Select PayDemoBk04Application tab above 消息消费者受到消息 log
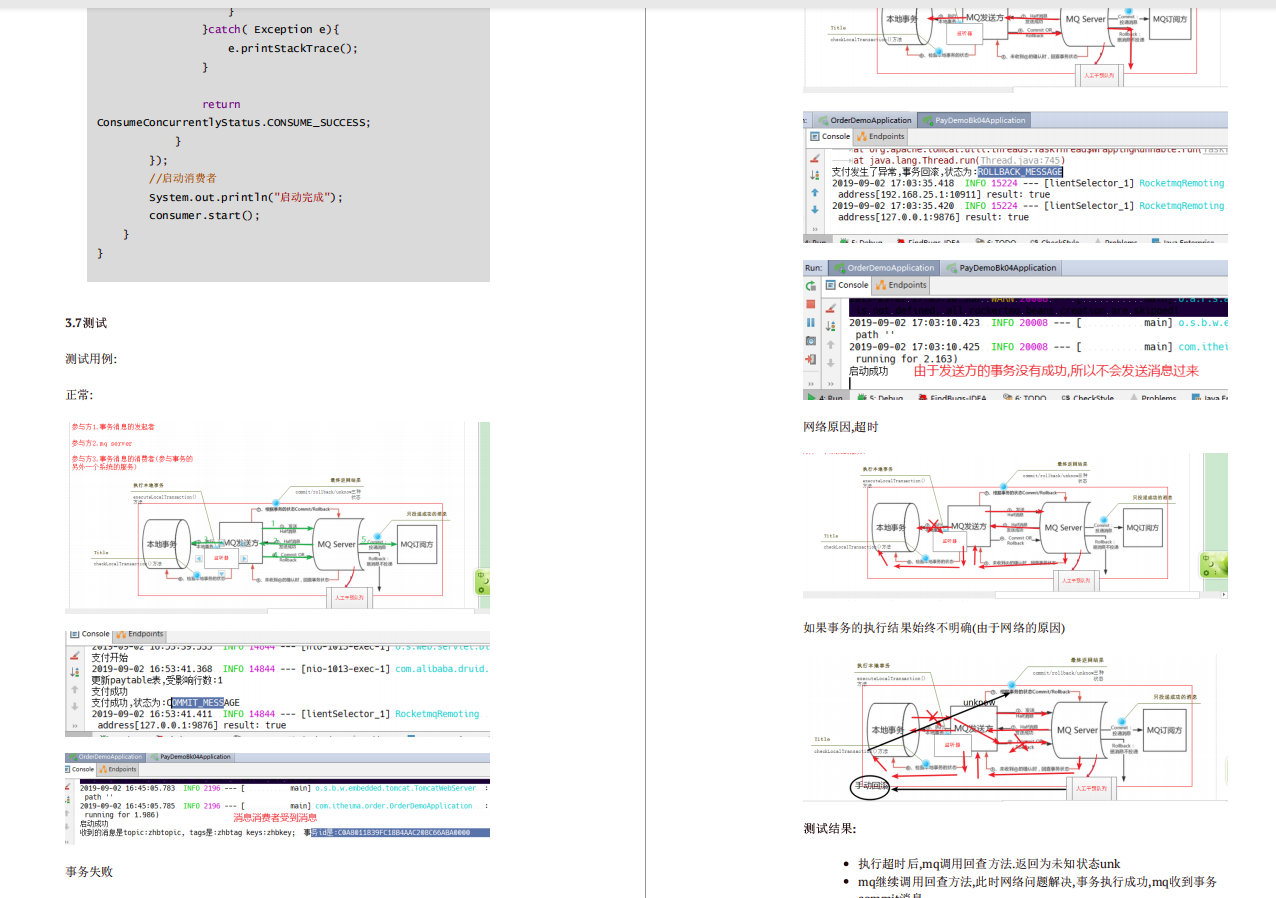 click(190, 757)
